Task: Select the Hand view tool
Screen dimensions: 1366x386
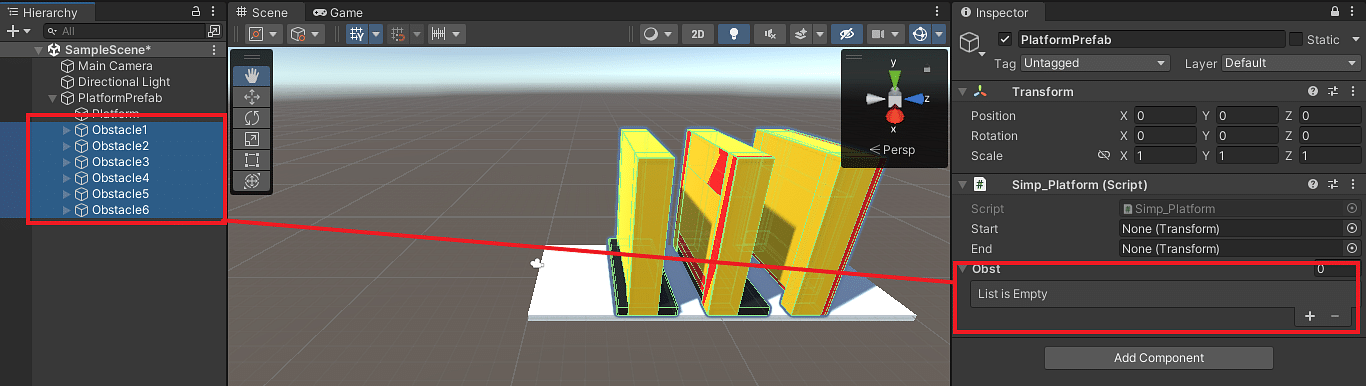Action: (252, 75)
